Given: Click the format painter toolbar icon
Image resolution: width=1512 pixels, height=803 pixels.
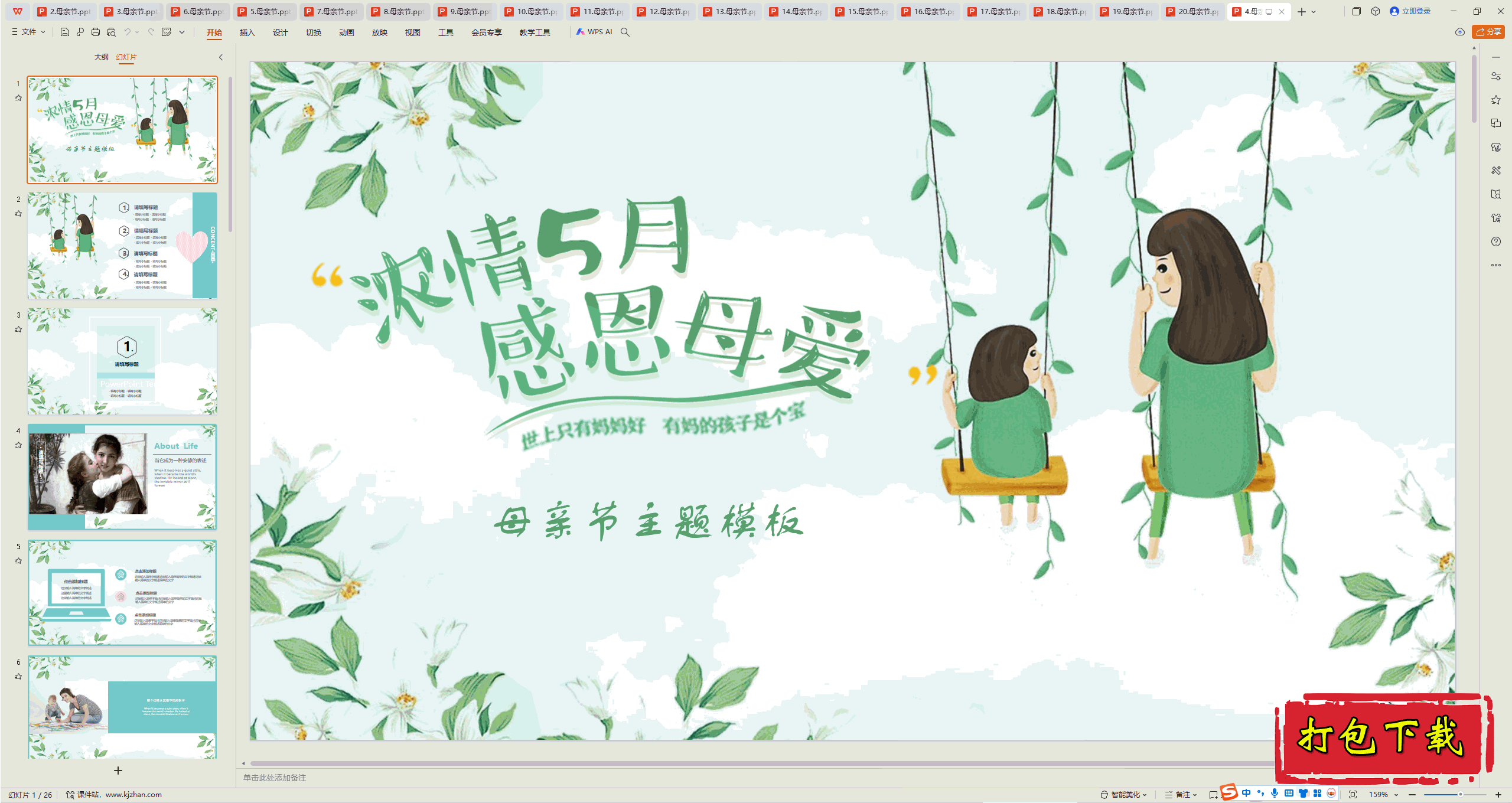Looking at the screenshot, I should pyautogui.click(x=167, y=32).
